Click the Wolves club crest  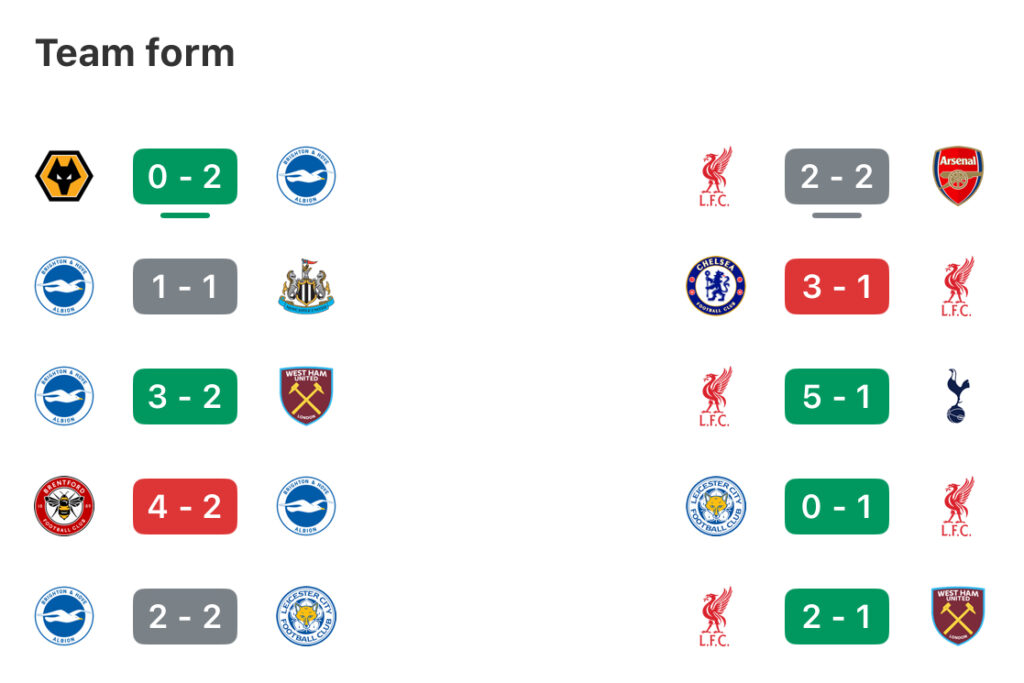tap(64, 176)
